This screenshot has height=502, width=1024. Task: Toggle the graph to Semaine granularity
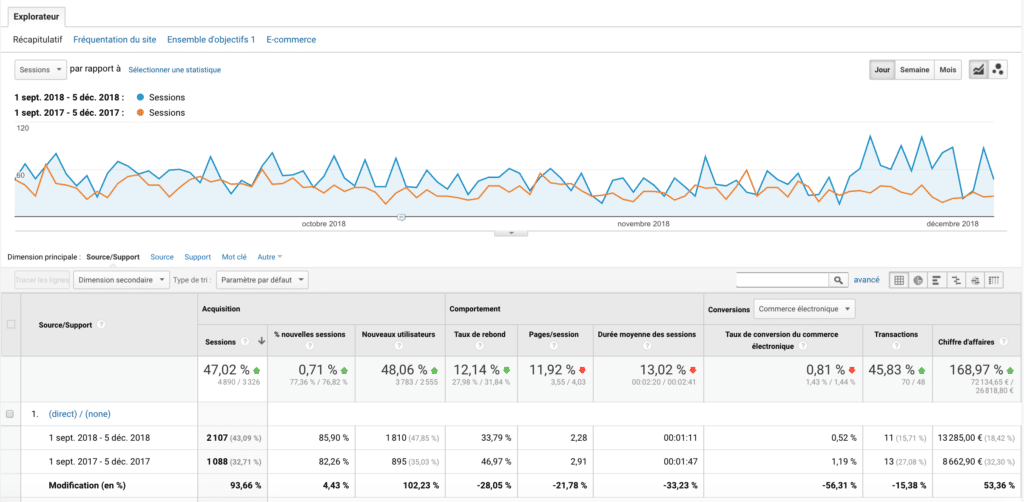point(914,69)
